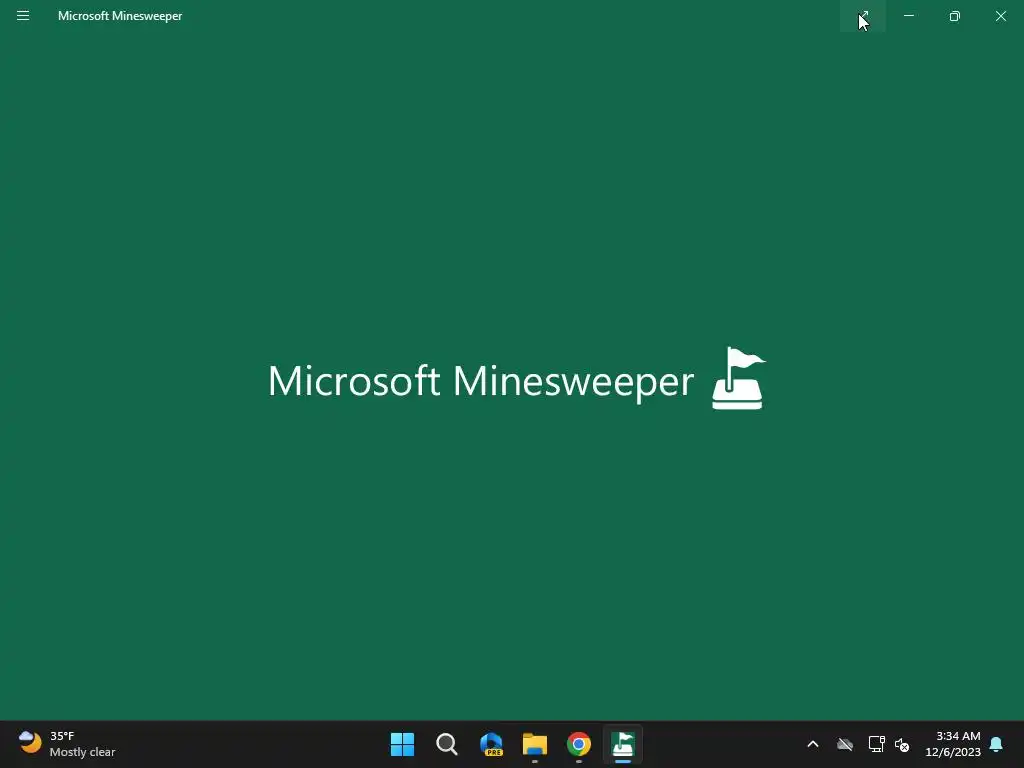1024x768 pixels.
Task: Enter full screen mode using the arrow icon
Action: (863, 16)
